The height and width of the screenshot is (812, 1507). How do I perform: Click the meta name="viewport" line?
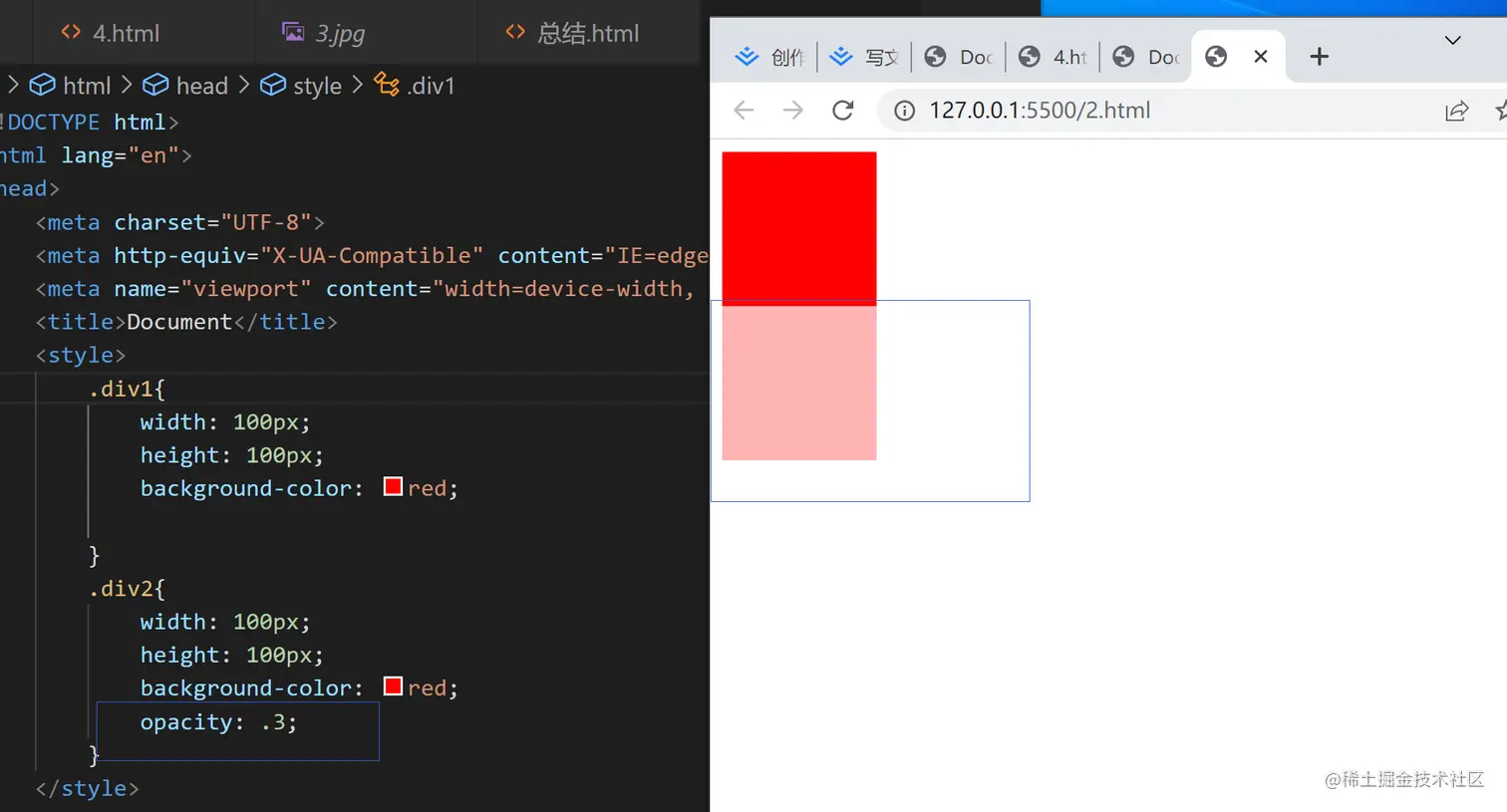pyautogui.click(x=366, y=289)
